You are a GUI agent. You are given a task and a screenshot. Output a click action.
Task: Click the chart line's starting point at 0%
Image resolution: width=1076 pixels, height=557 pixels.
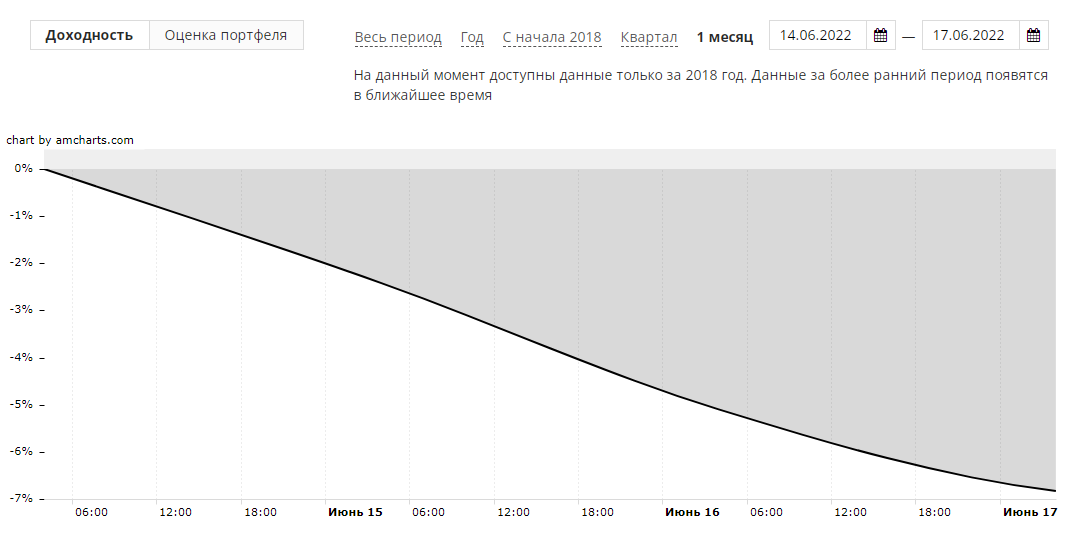[46, 170]
